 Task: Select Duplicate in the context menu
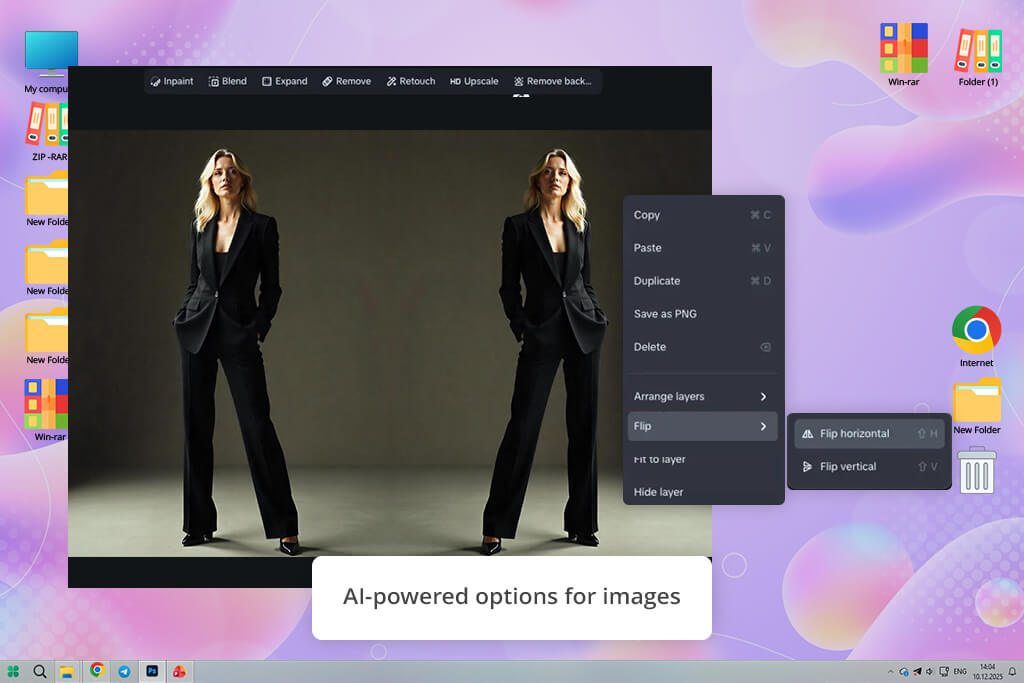657,281
